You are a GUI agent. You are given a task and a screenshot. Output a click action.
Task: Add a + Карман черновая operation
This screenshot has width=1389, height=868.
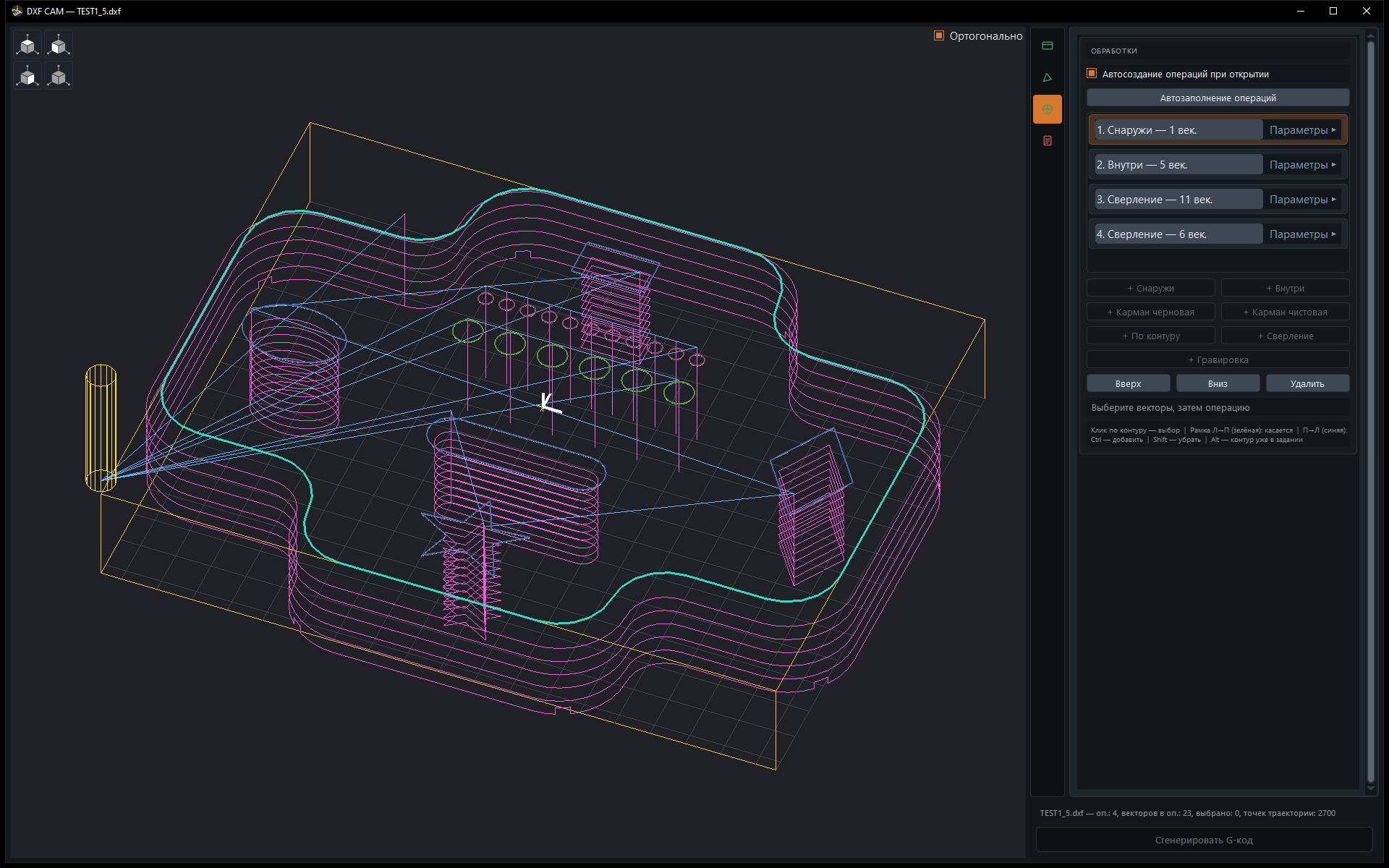(1150, 312)
